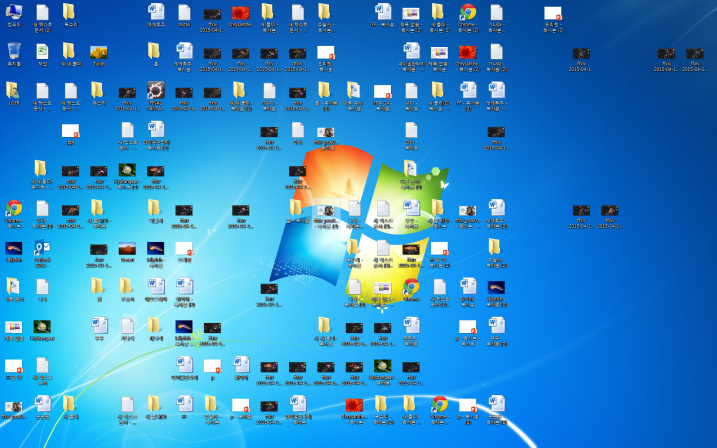Viewport: 717px width, 448px height.
Task: Select the Install text file in the top row
Action: click(184, 13)
